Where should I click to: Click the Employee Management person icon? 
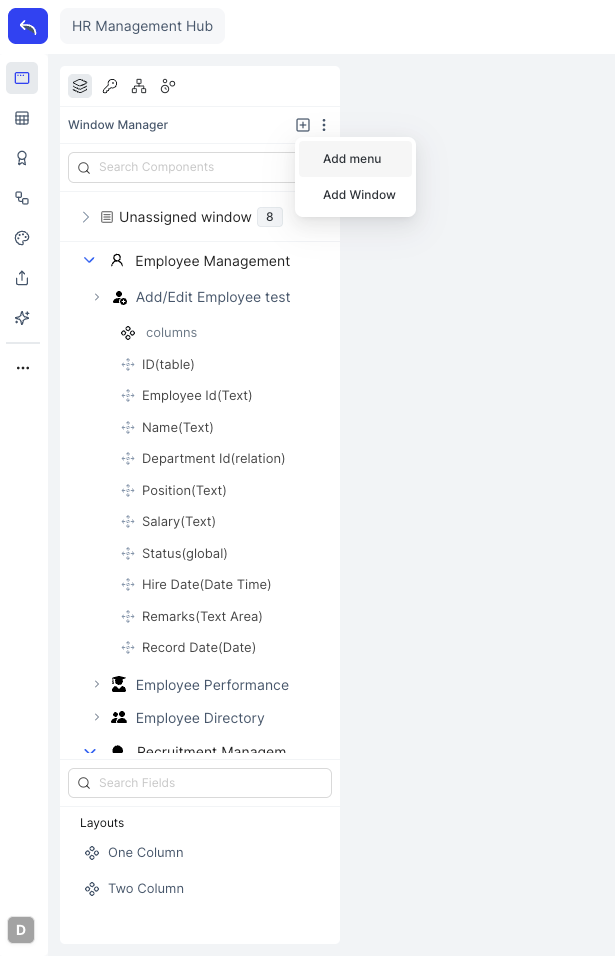click(x=117, y=261)
